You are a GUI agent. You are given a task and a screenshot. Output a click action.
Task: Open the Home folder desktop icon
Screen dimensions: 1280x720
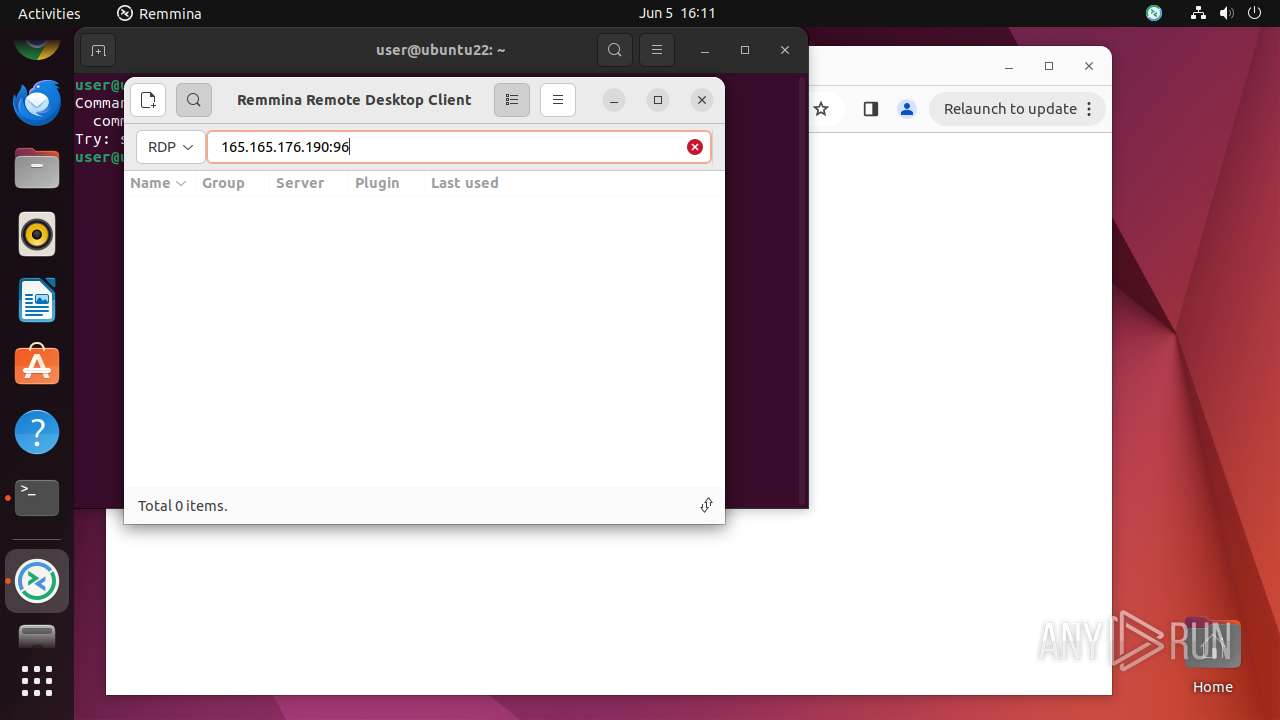[1212, 656]
